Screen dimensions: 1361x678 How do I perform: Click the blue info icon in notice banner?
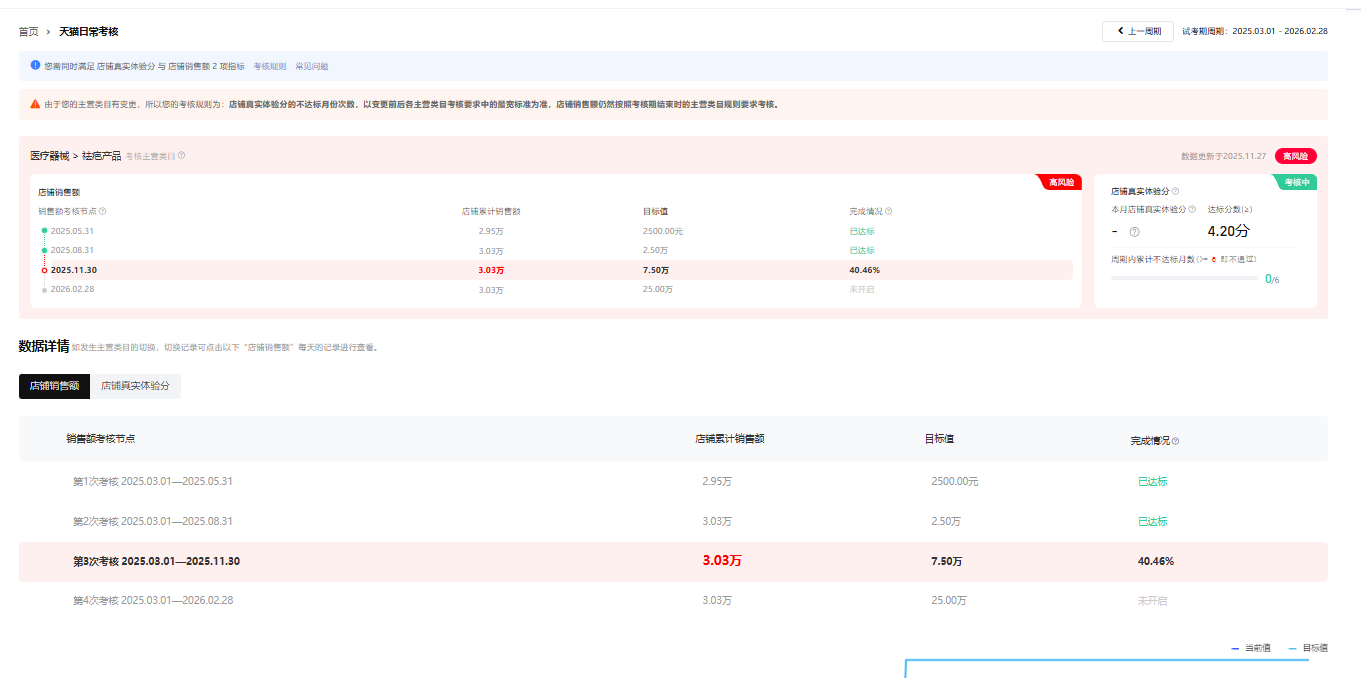[x=35, y=65]
